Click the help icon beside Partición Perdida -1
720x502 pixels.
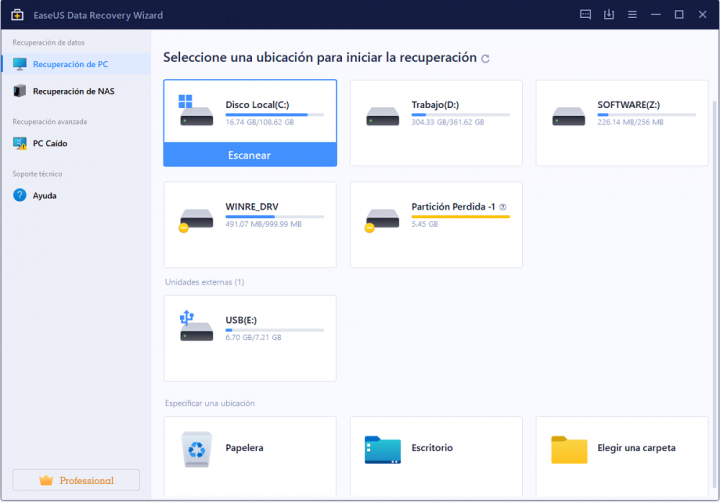[x=503, y=207]
